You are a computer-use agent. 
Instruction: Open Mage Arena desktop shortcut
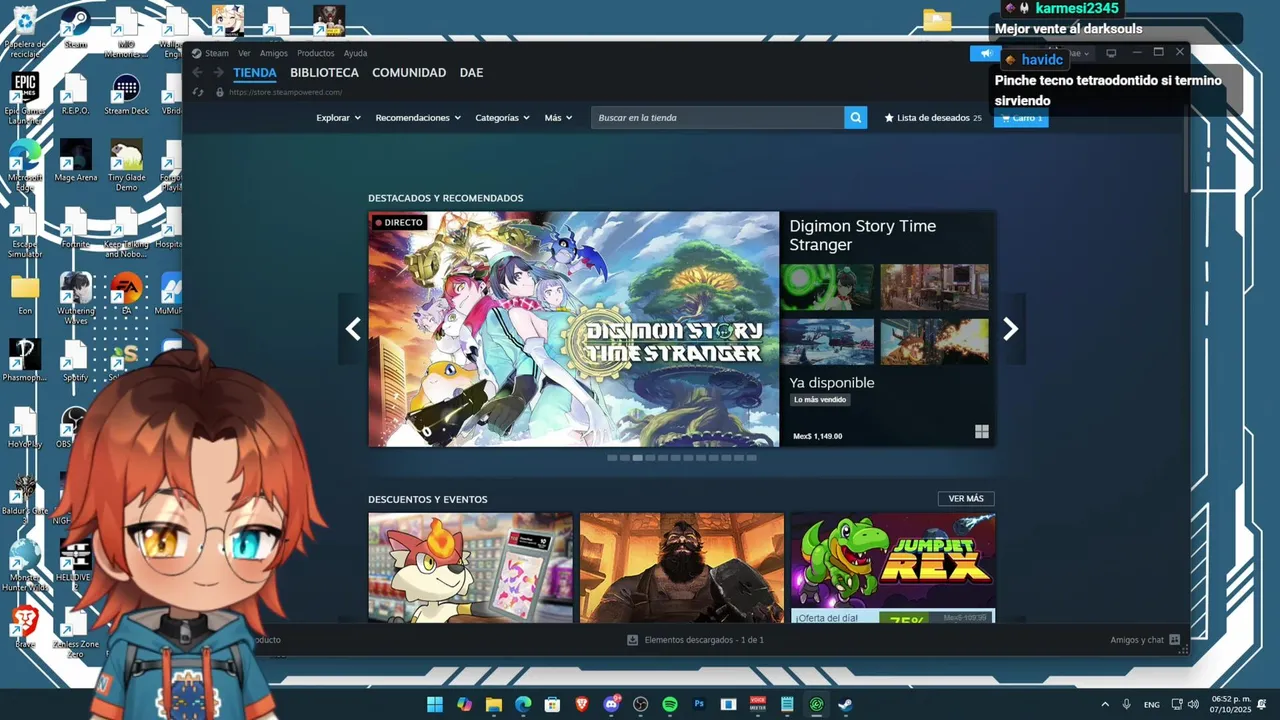pyautogui.click(x=76, y=161)
